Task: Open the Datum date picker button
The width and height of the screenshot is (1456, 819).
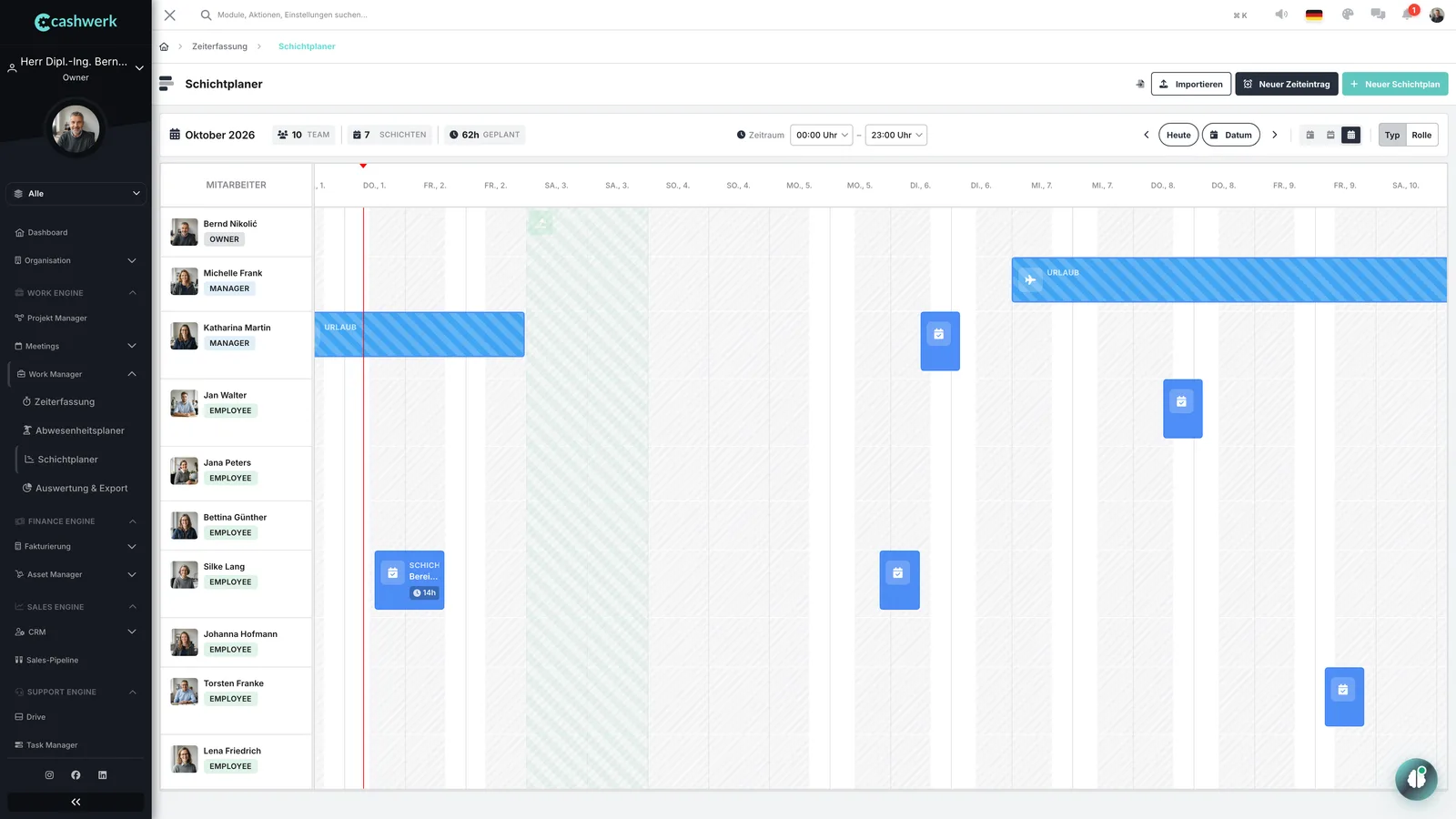Action: (1231, 135)
